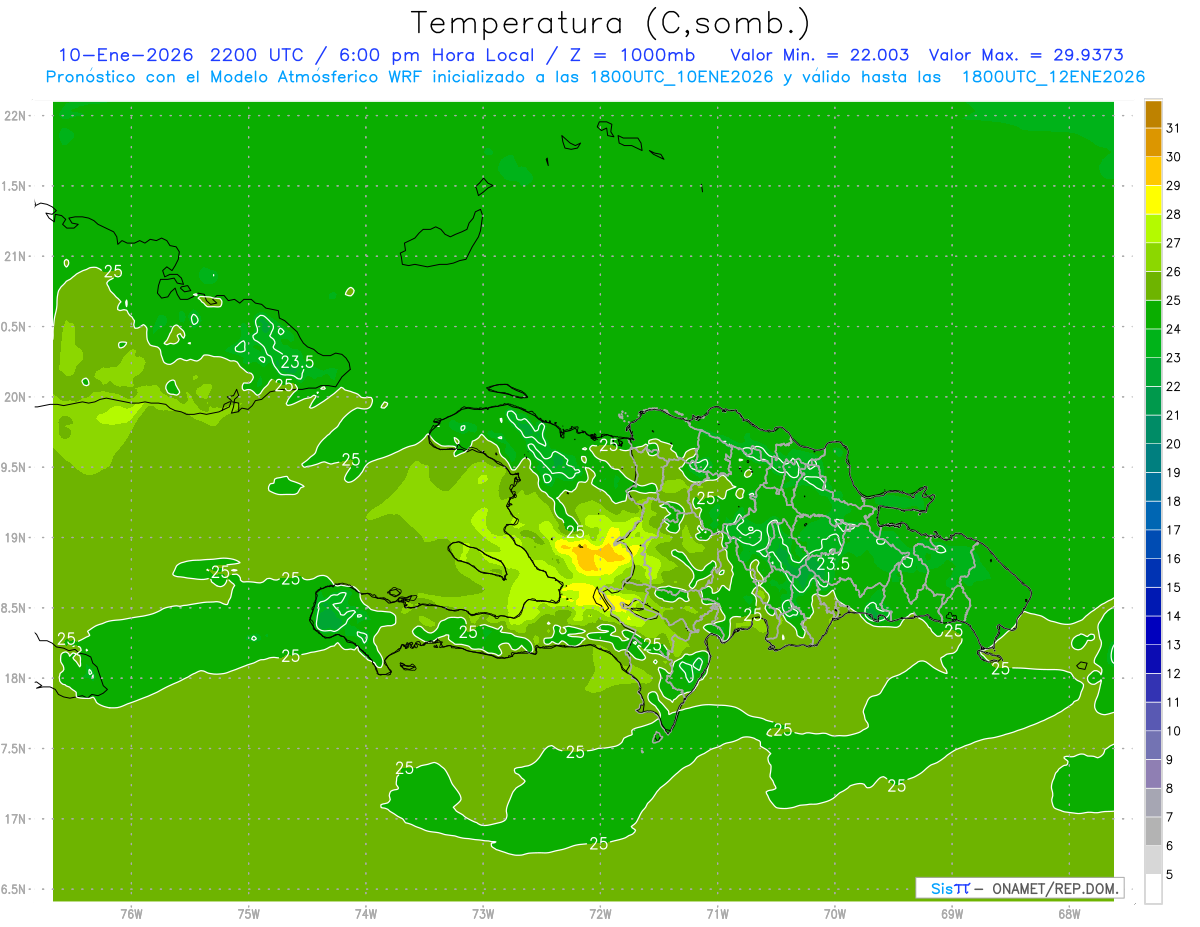
Task: Select the dark blue swatch between 13 and 14
Action: click(1153, 630)
